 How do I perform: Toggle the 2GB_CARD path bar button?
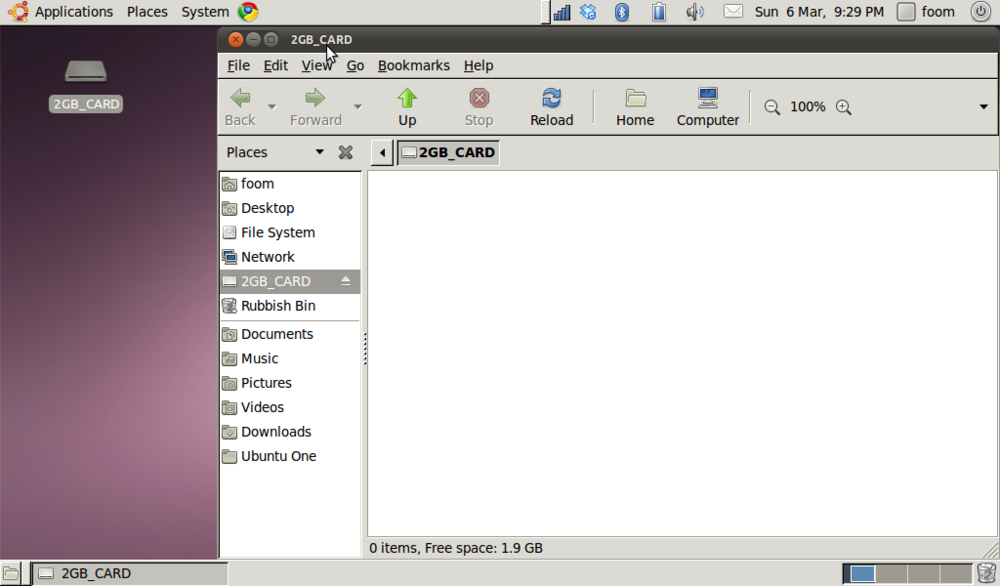coord(448,152)
